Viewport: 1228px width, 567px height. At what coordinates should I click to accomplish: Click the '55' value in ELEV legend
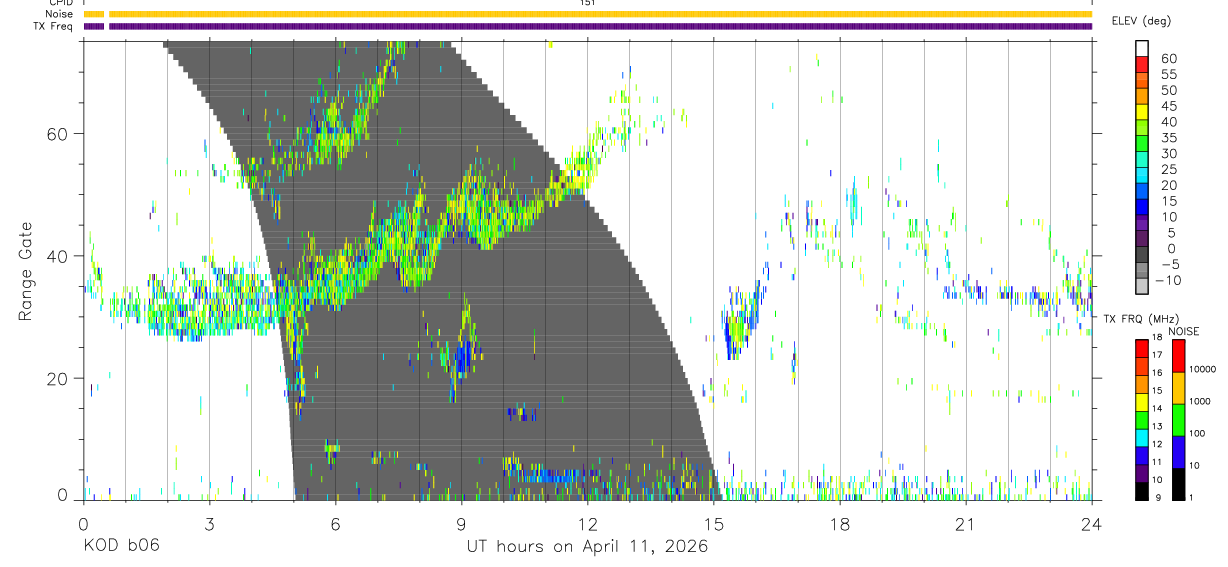pyautogui.click(x=1167, y=73)
